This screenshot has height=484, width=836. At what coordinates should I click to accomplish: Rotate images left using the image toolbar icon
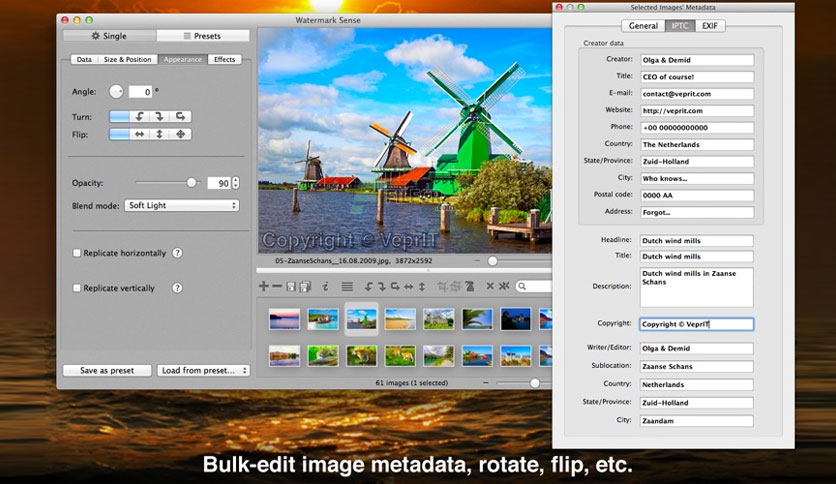(368, 286)
